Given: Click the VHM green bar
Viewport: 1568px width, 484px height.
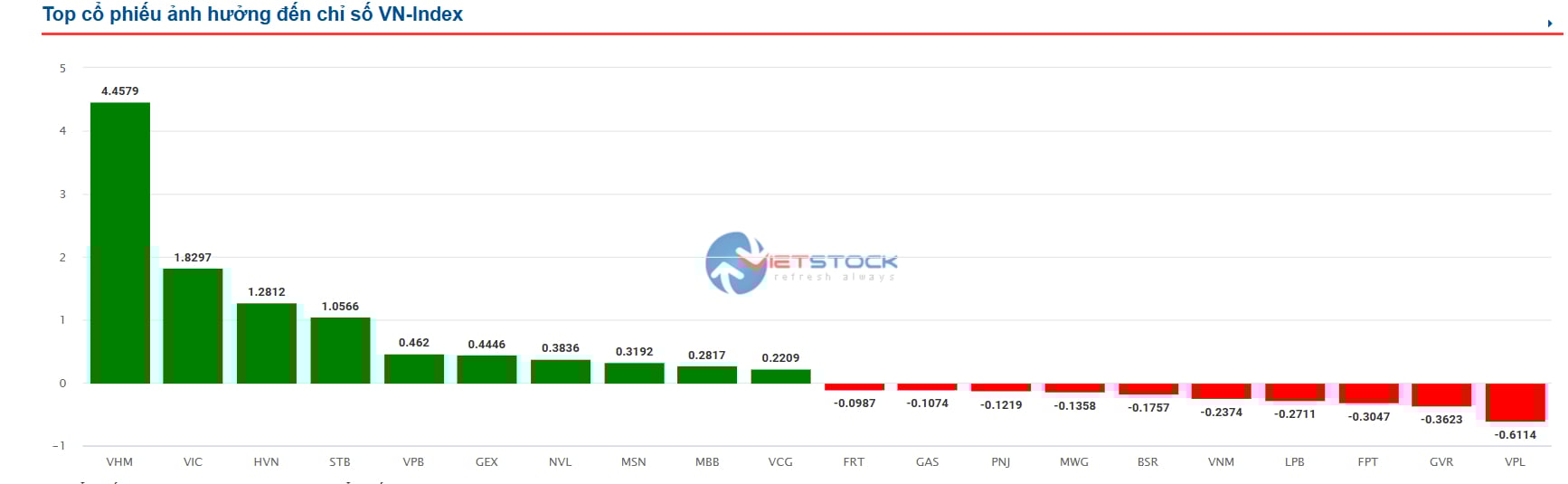Looking at the screenshot, I should click(120, 243).
